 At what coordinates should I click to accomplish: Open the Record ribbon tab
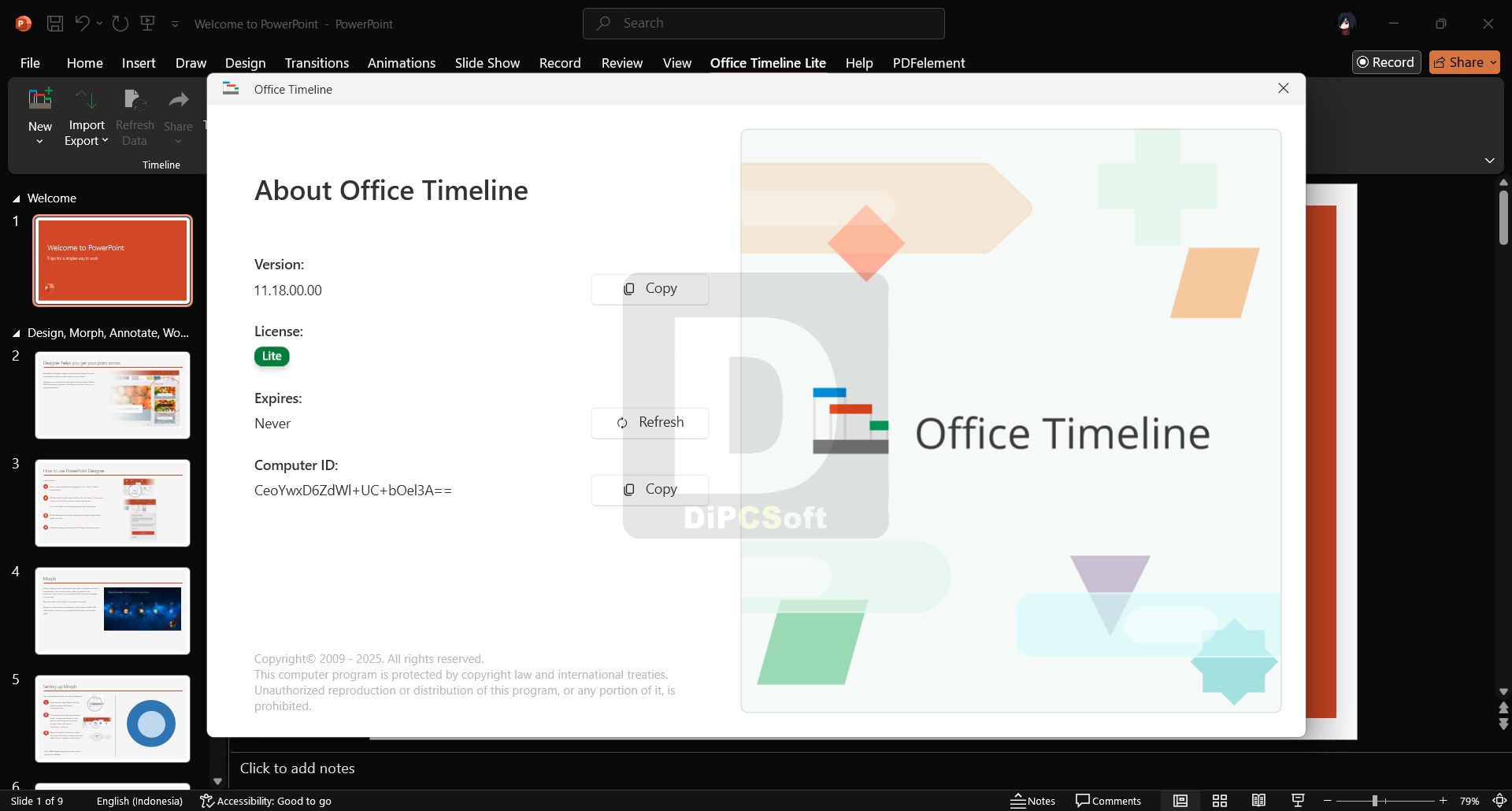click(560, 63)
